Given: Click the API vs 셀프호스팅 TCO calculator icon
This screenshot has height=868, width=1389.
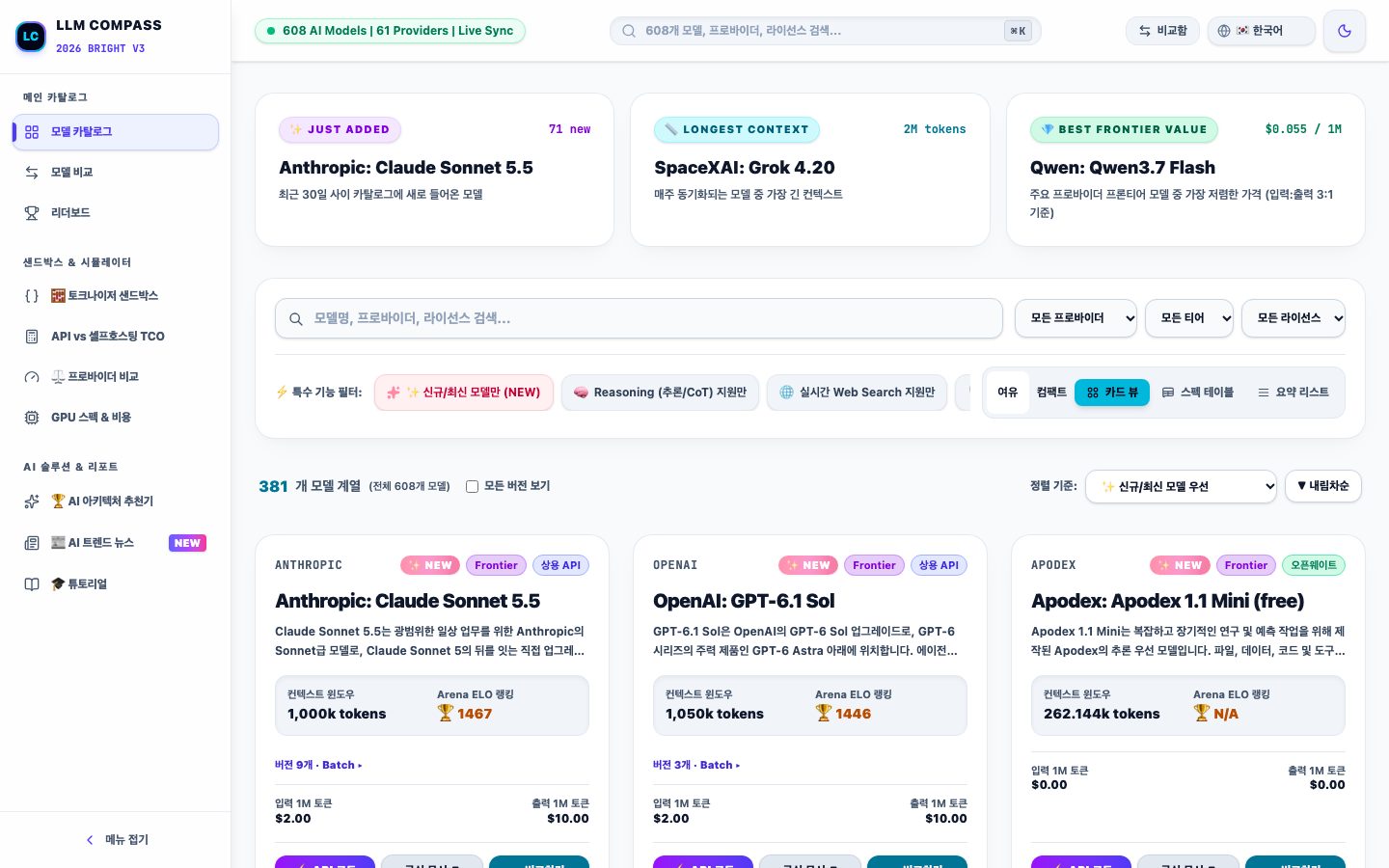Looking at the screenshot, I should pyautogui.click(x=32, y=337).
